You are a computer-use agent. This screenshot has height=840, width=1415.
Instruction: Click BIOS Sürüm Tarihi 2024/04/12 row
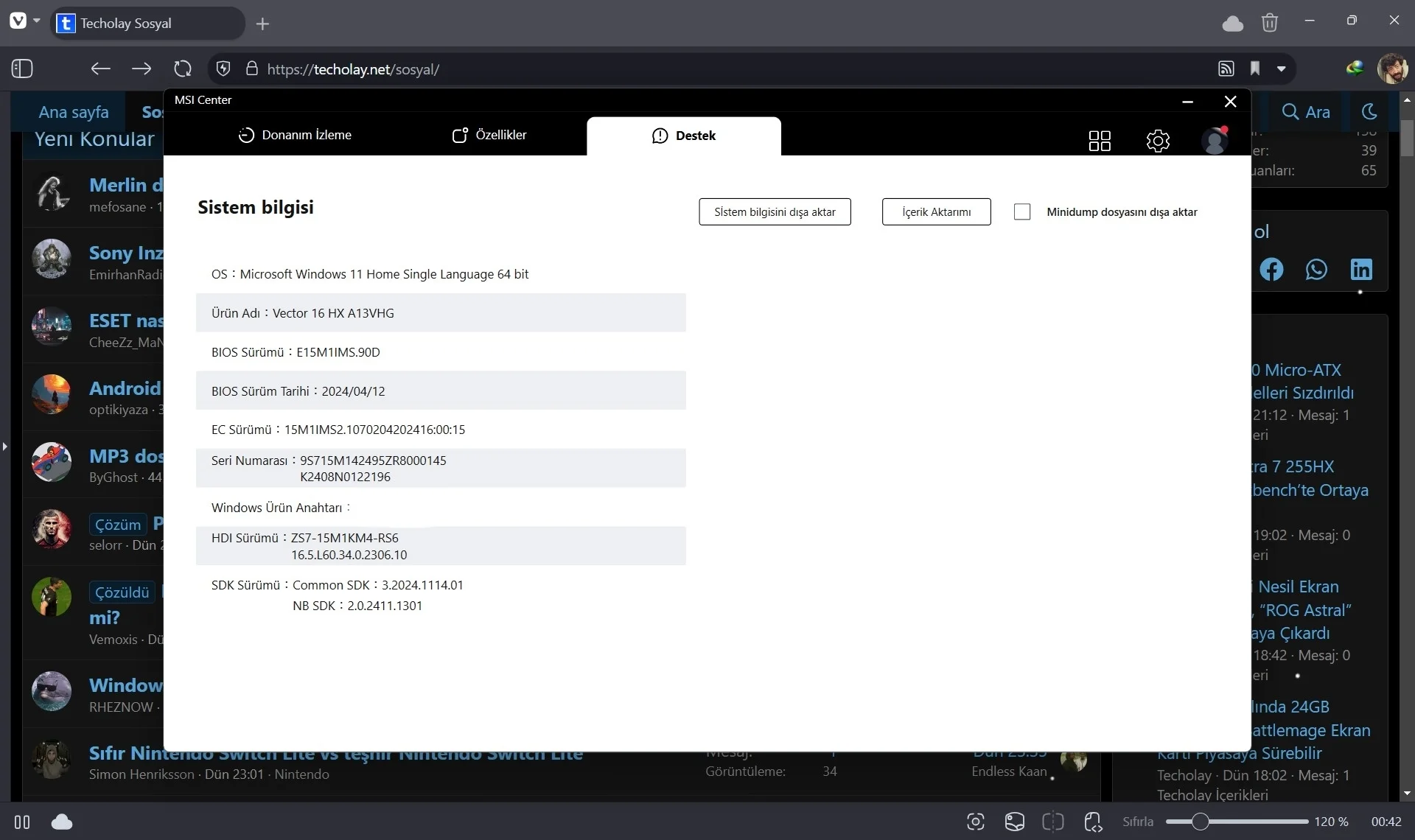tap(441, 391)
